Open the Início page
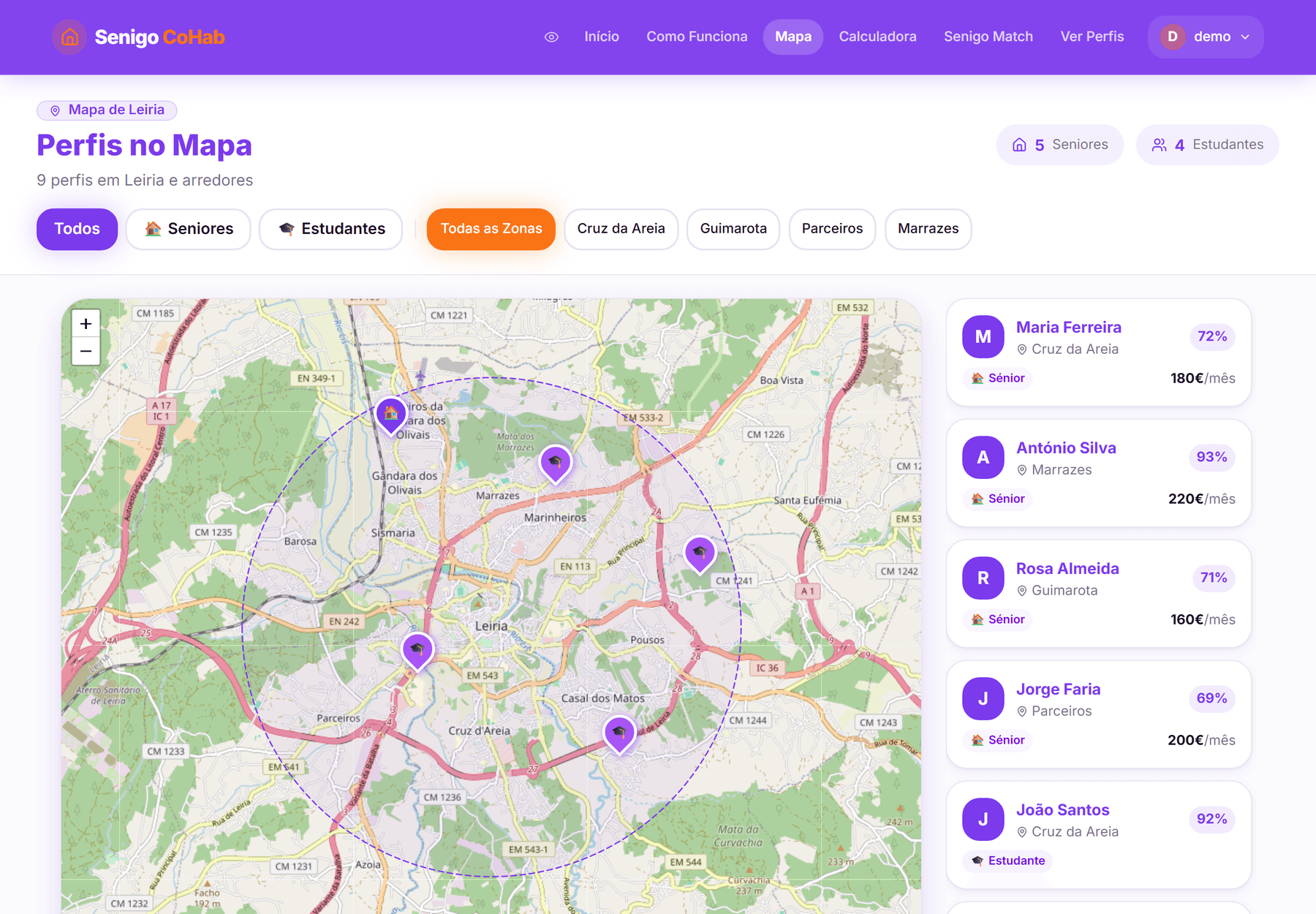 click(602, 37)
